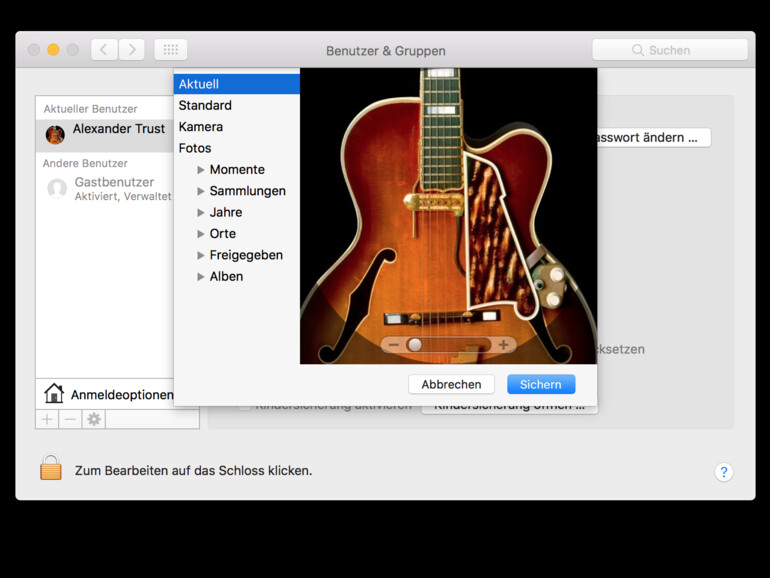
Task: Go forward with the right chevron
Action: pos(132,50)
